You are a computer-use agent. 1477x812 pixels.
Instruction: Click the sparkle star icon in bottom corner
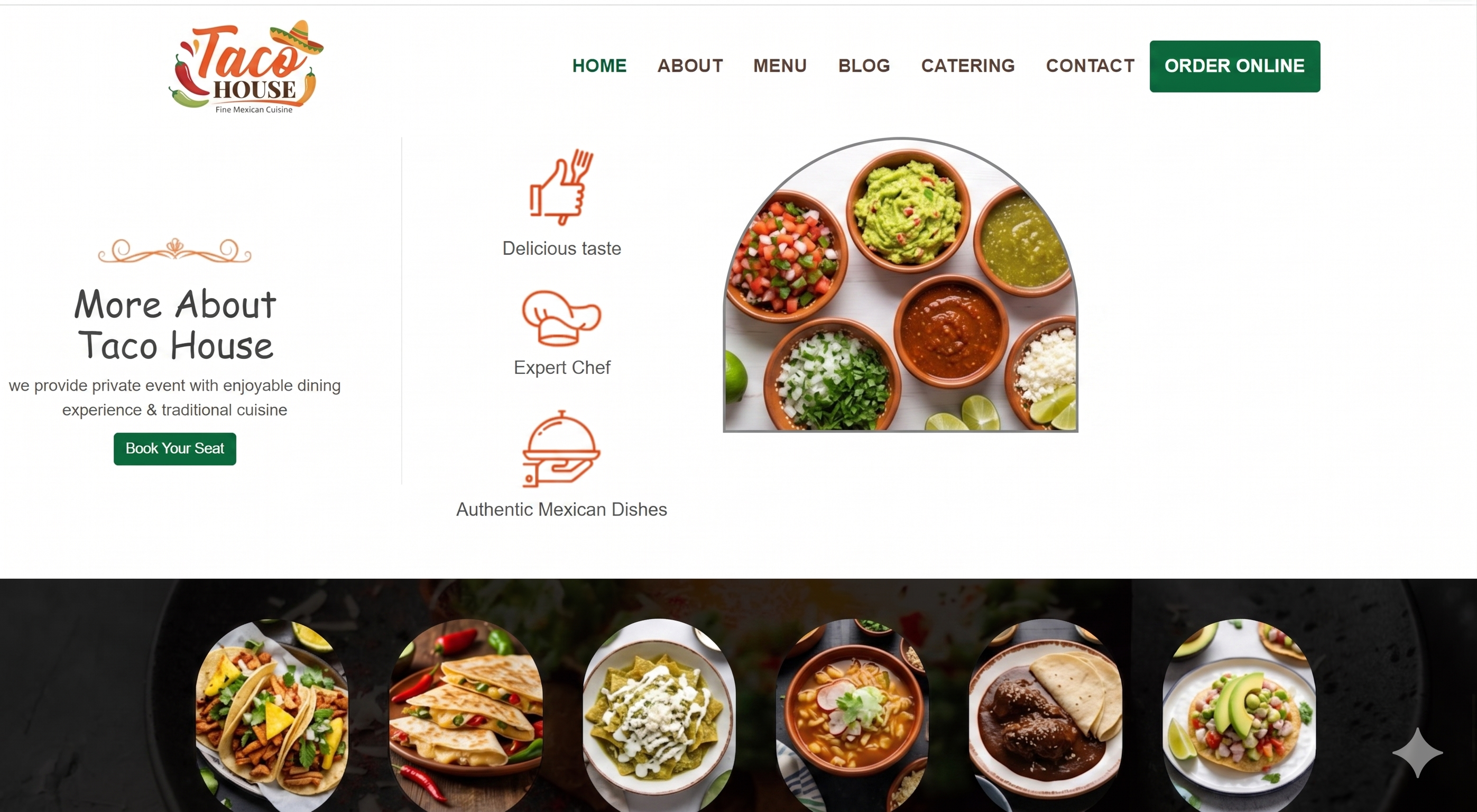coord(1417,752)
